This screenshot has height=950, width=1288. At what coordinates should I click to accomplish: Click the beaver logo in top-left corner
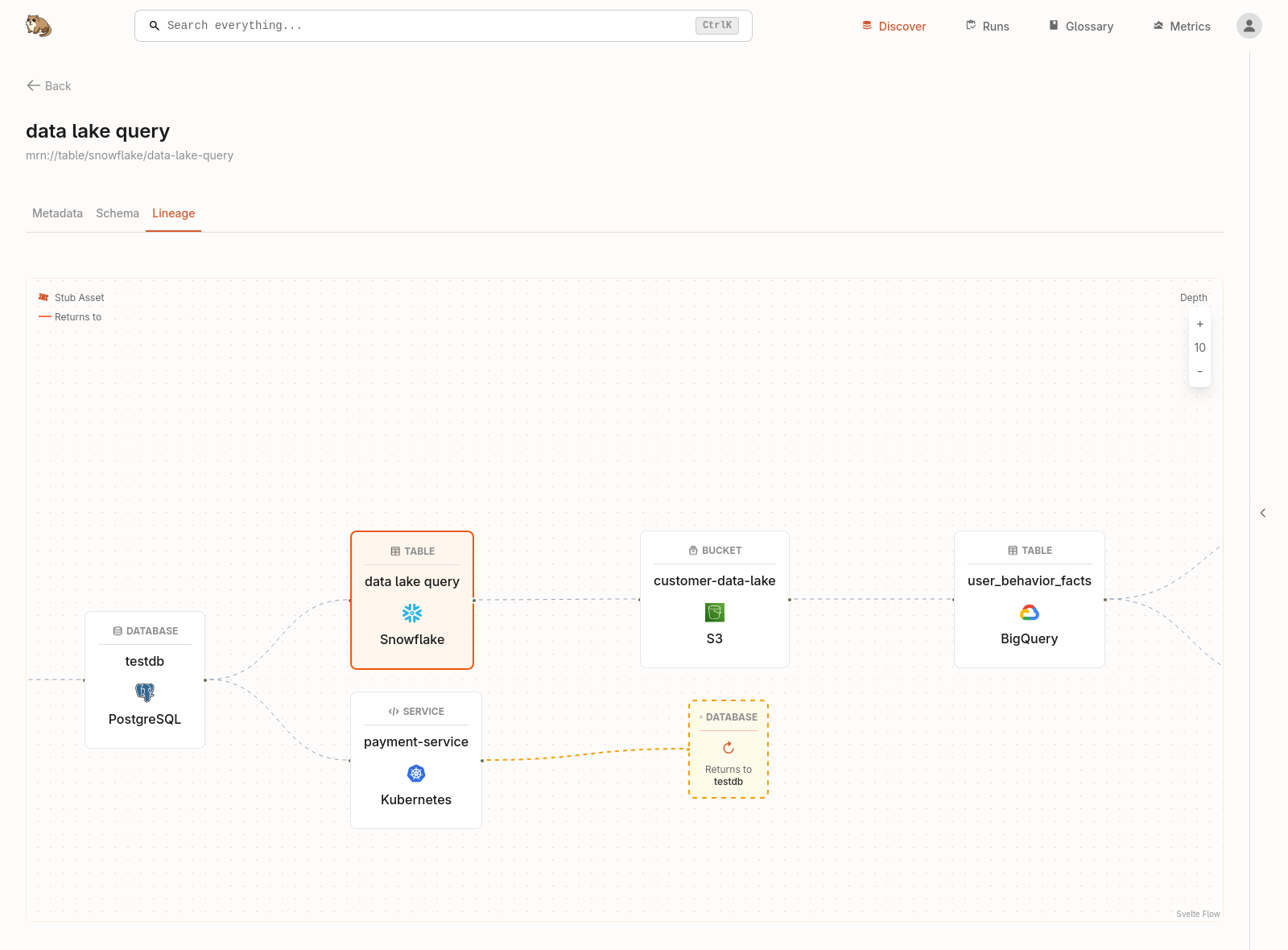pyautogui.click(x=38, y=25)
